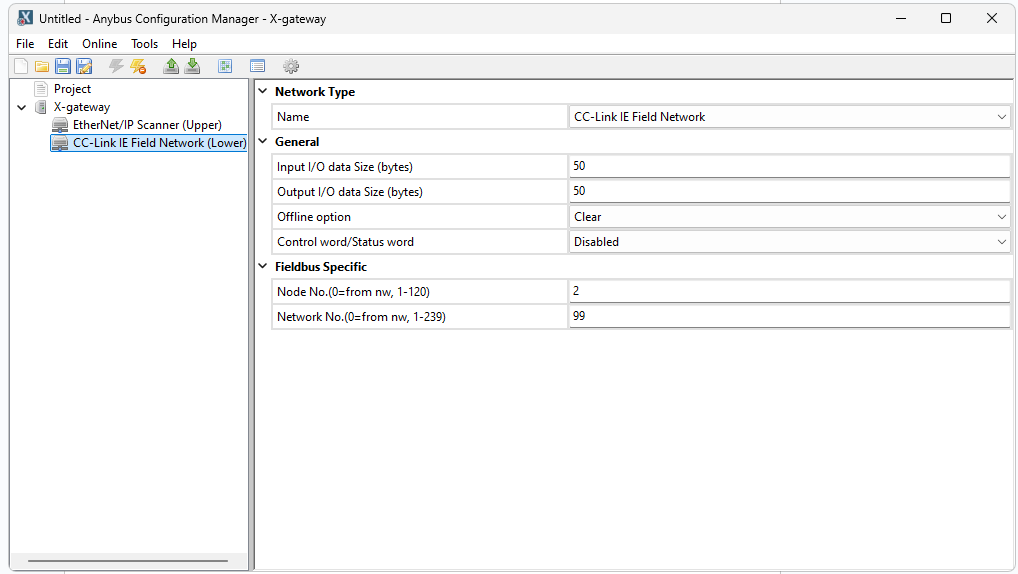This screenshot has width=1018, height=574.
Task: Open the File menu
Action: coord(25,44)
